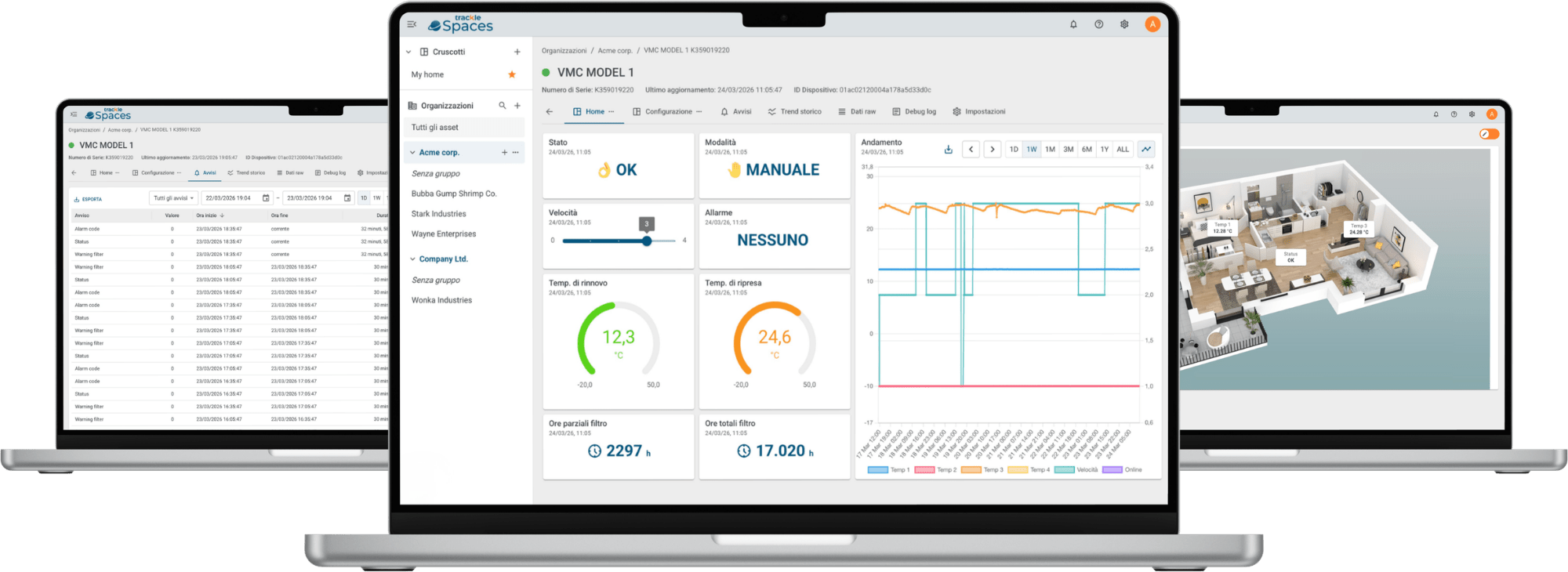The height and width of the screenshot is (572, 1568).
Task: Open the Trend storico tab in center window
Action: (x=795, y=111)
